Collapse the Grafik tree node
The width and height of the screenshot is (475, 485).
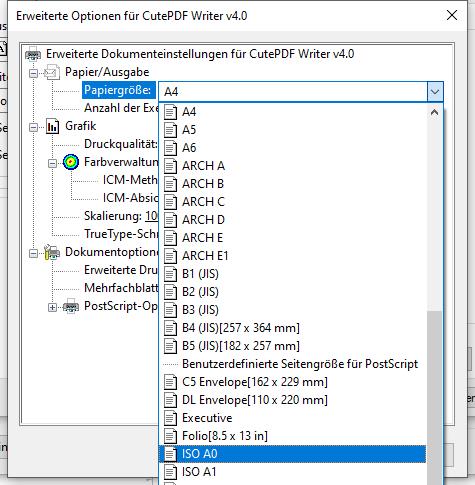(33, 127)
